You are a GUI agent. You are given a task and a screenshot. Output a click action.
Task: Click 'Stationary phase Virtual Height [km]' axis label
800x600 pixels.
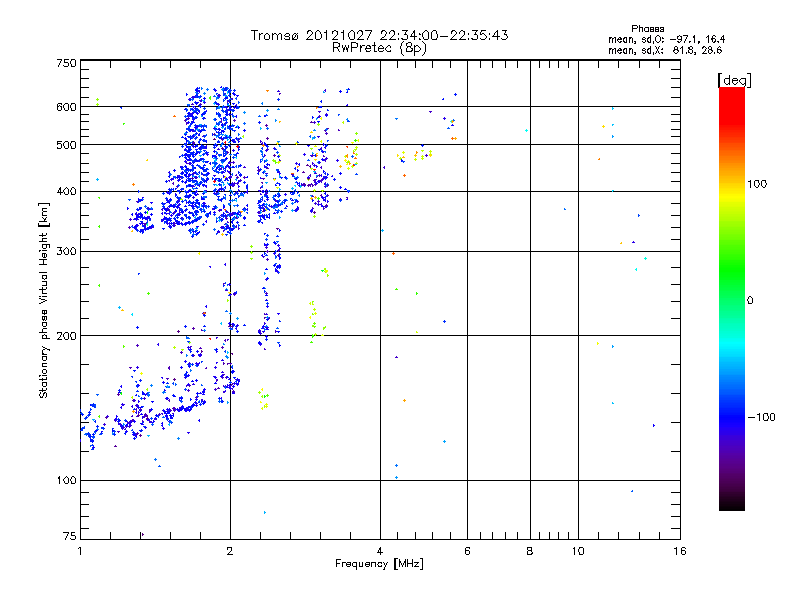tap(44, 300)
